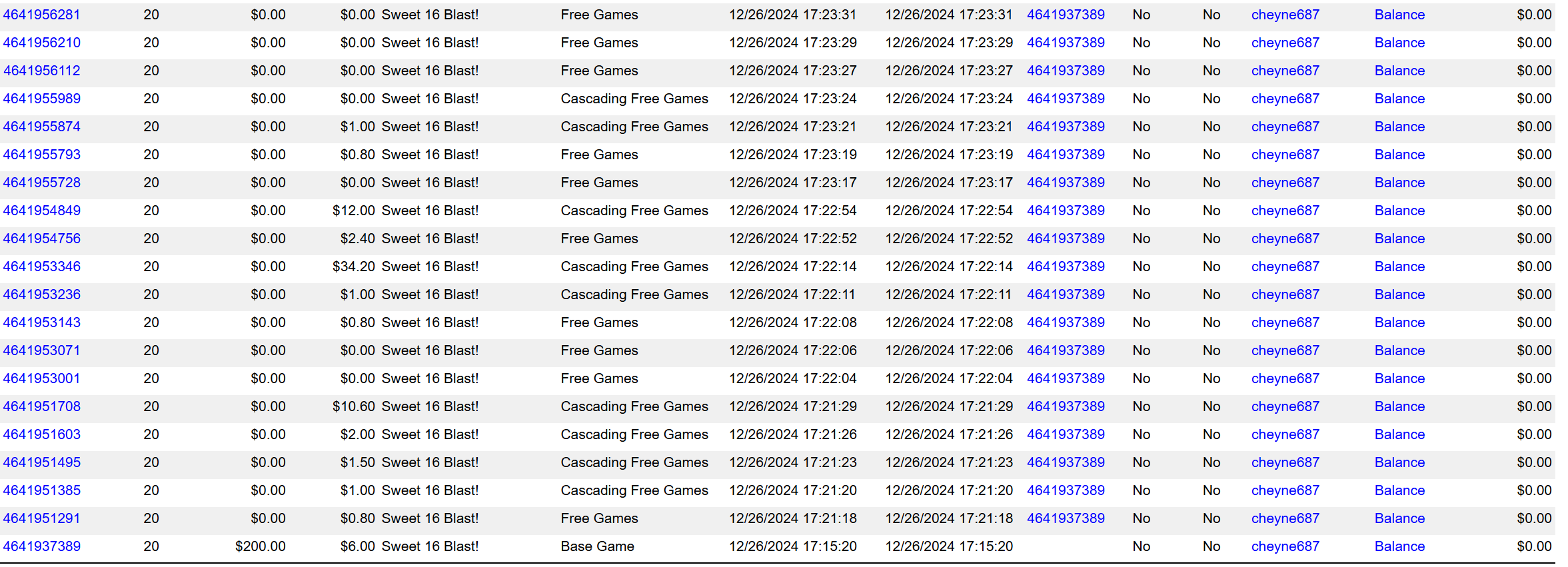The image size is (1568, 567).
Task: Open transaction ID 4641951385
Action: (x=41, y=490)
